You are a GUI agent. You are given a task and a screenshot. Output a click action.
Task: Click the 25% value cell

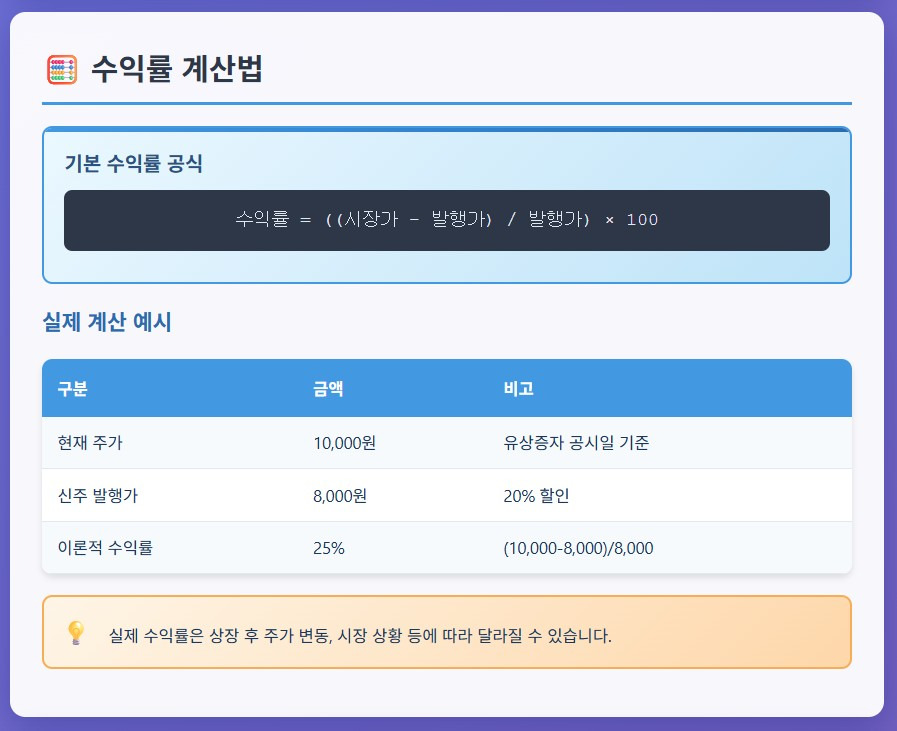[329, 548]
